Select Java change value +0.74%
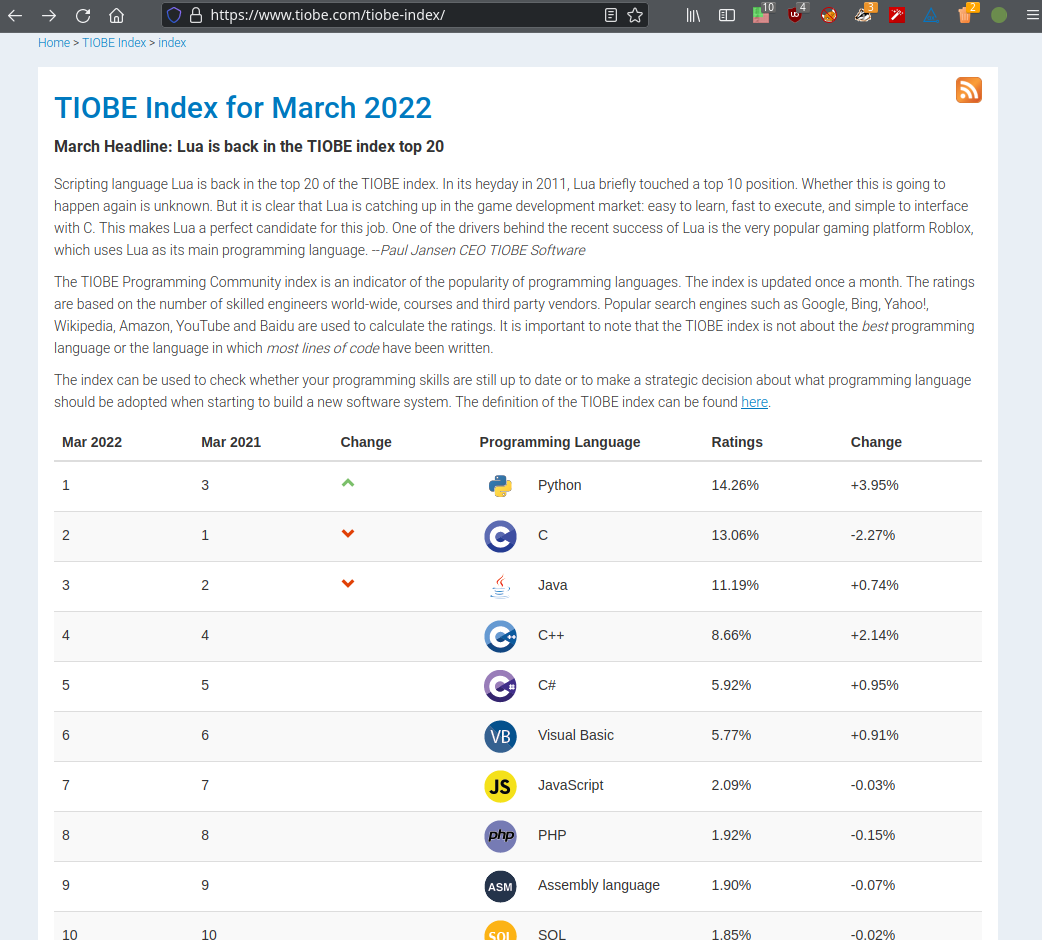 click(875, 585)
